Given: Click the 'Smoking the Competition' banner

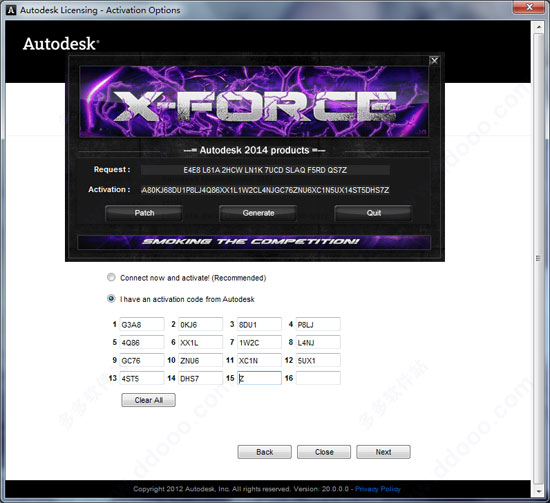Looking at the screenshot, I should tap(254, 242).
